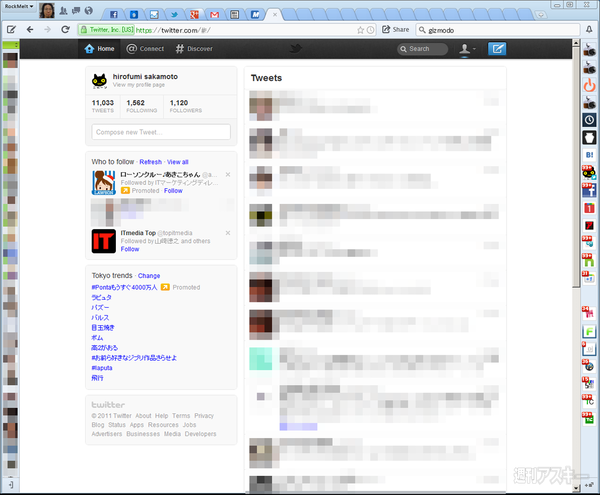Follow the promoted Lawson account
The image size is (600, 495).
point(173,191)
